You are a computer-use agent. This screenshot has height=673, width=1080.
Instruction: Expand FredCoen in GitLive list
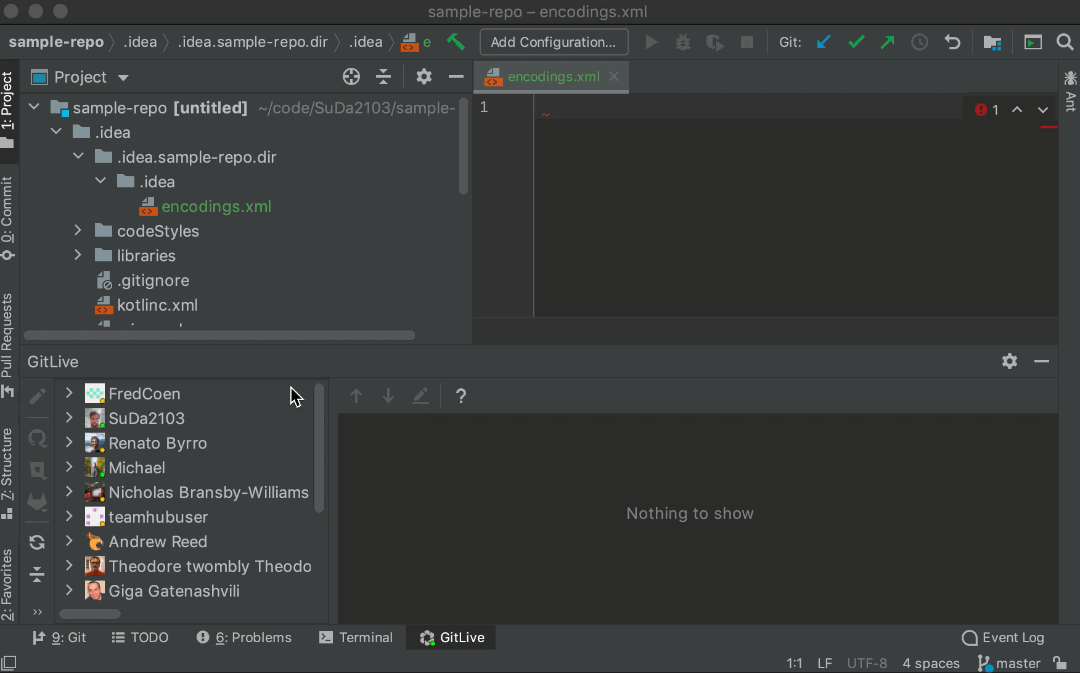pos(69,393)
